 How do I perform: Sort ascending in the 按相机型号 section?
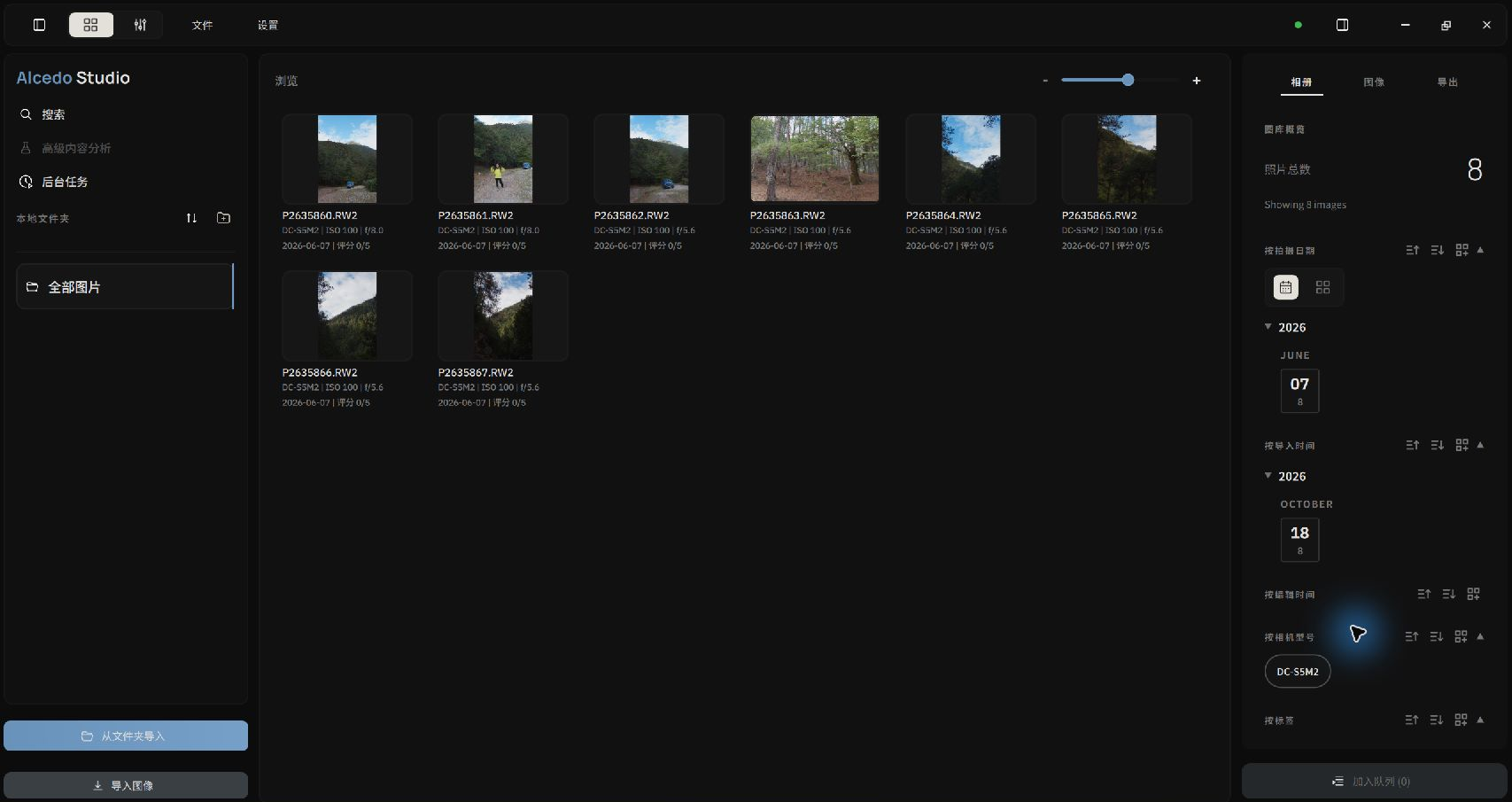[1412, 636]
